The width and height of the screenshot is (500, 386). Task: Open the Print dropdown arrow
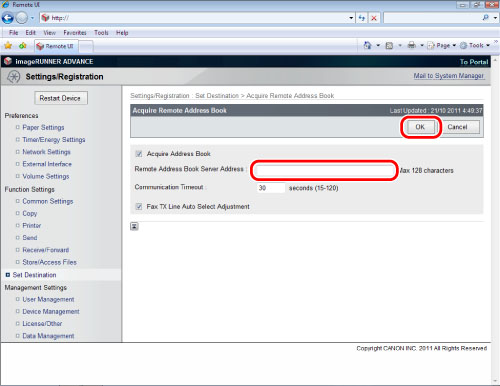coord(422,45)
